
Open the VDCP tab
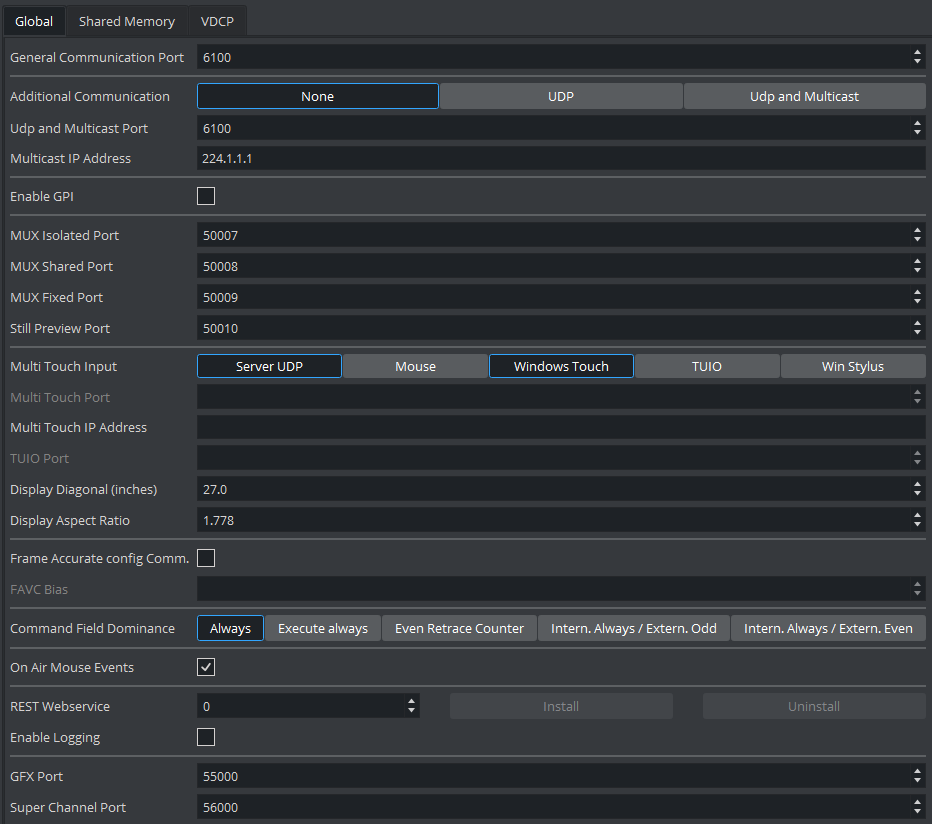pyautogui.click(x=217, y=21)
